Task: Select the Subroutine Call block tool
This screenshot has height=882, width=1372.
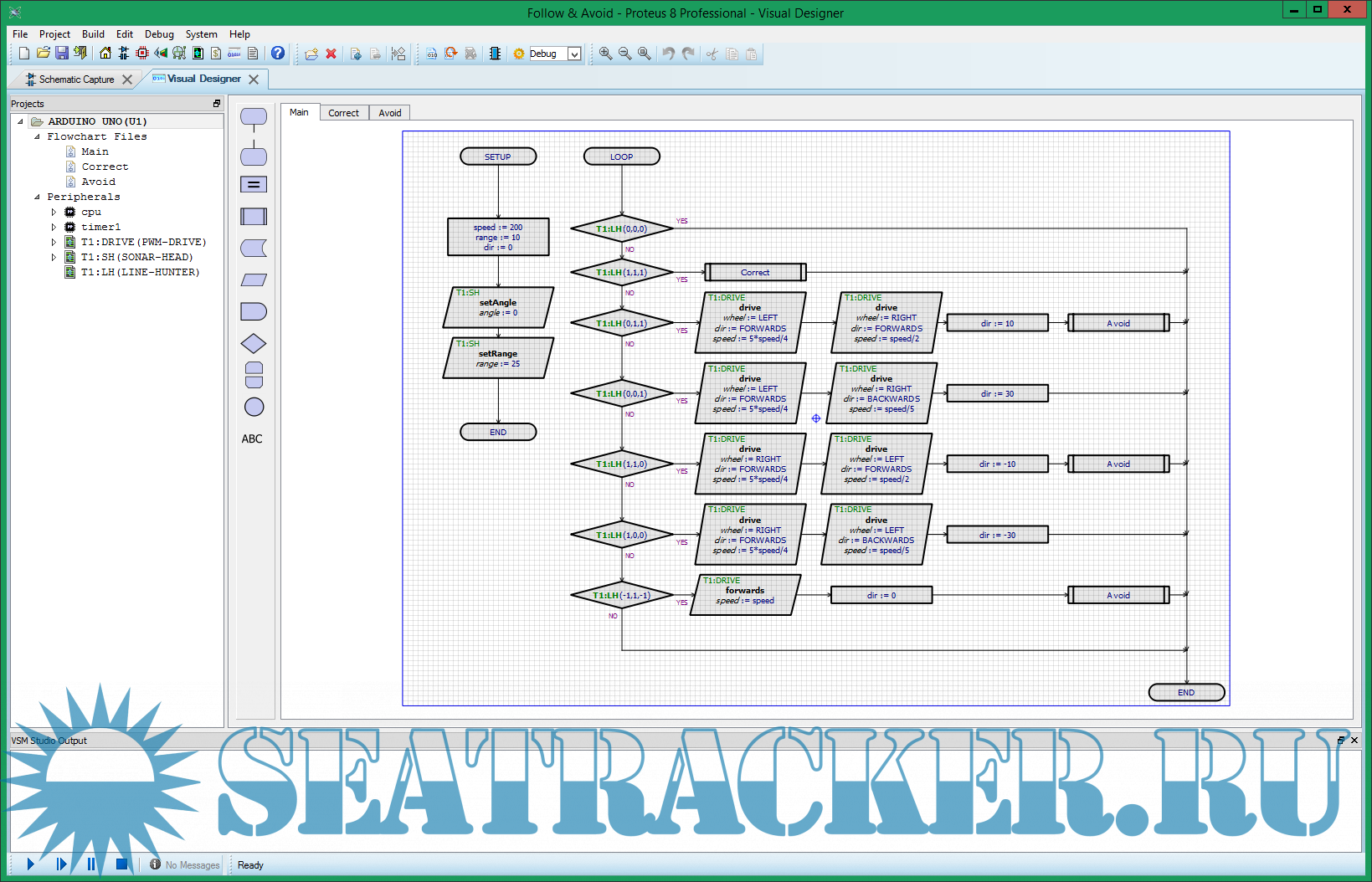Action: coord(253,217)
